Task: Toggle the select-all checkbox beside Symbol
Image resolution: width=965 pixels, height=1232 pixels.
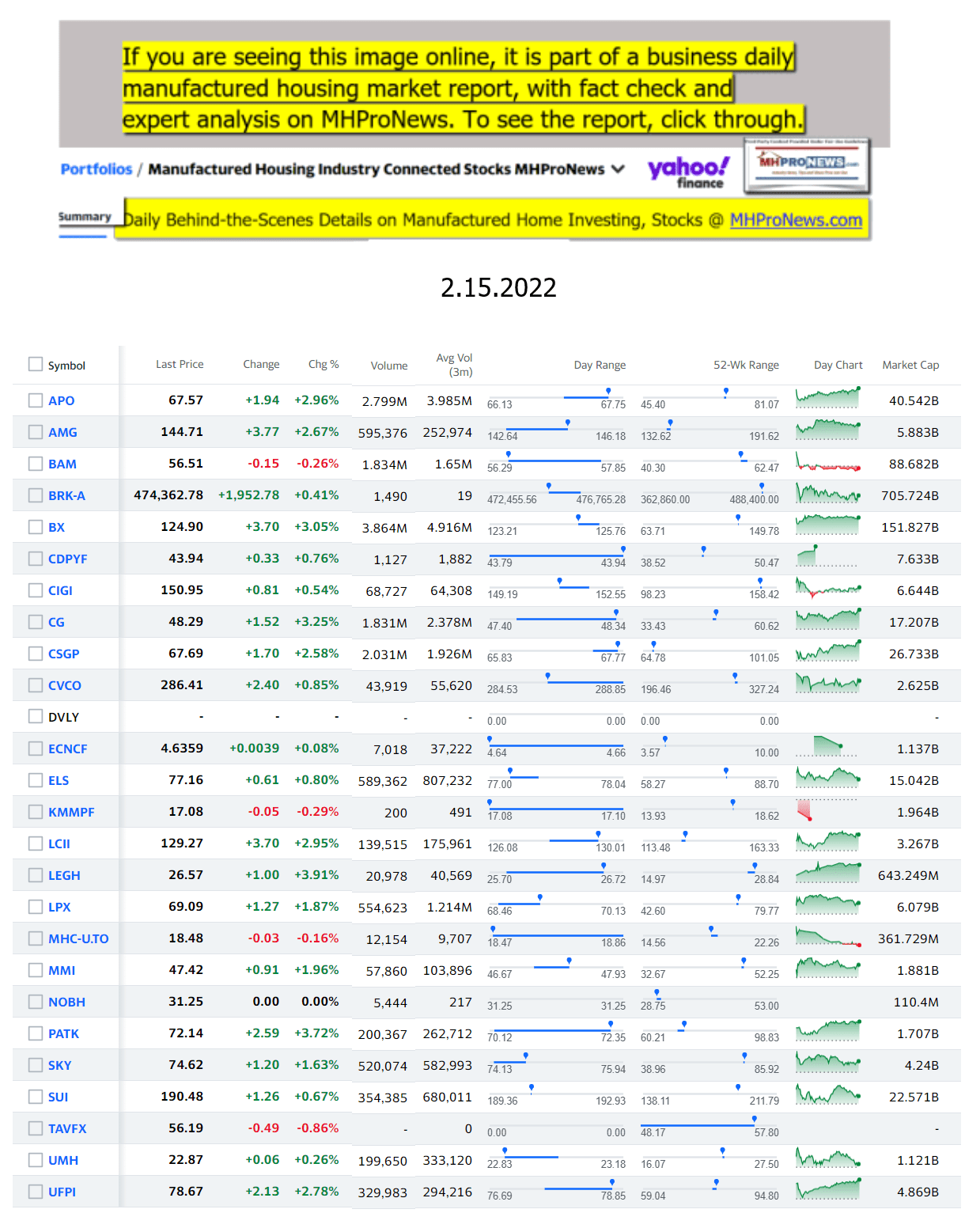Action: [36, 364]
